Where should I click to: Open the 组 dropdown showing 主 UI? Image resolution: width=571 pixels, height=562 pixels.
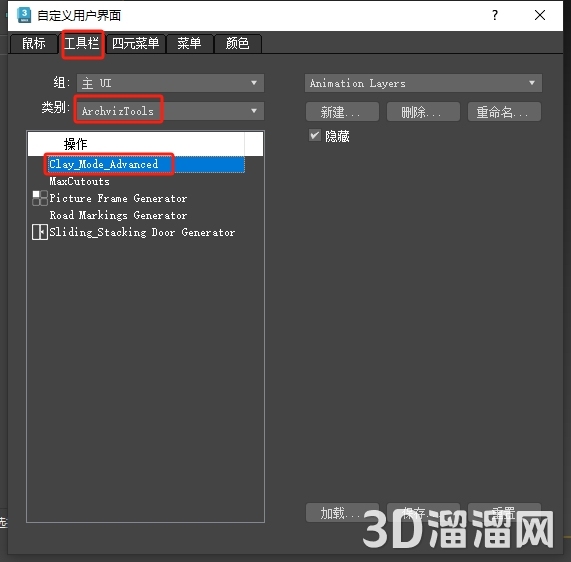[170, 83]
